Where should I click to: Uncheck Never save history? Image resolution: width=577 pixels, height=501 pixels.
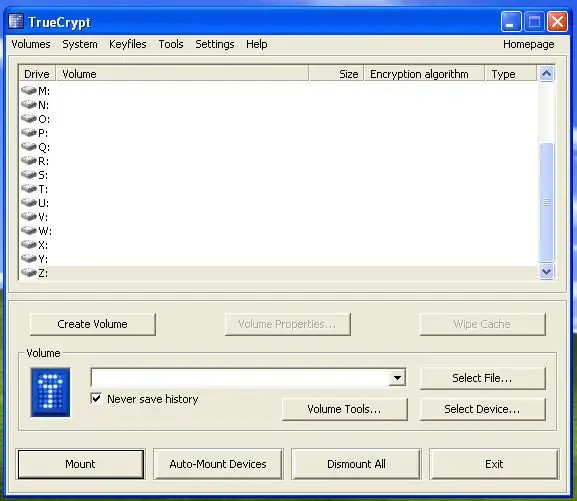click(x=96, y=398)
